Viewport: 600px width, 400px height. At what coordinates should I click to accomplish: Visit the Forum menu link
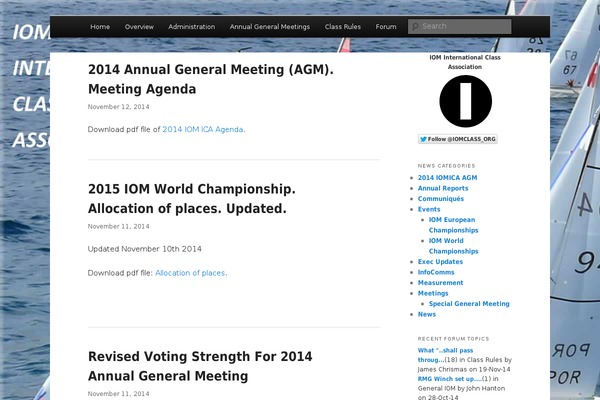point(386,27)
